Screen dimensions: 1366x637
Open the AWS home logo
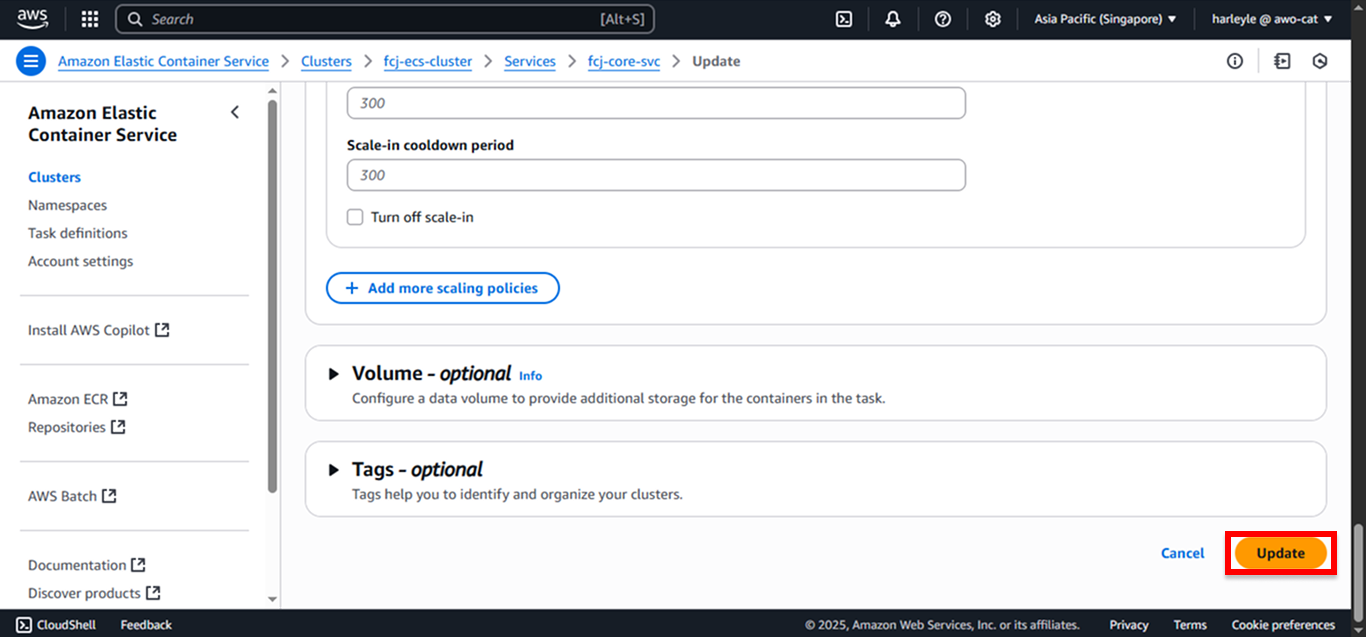[x=32, y=18]
